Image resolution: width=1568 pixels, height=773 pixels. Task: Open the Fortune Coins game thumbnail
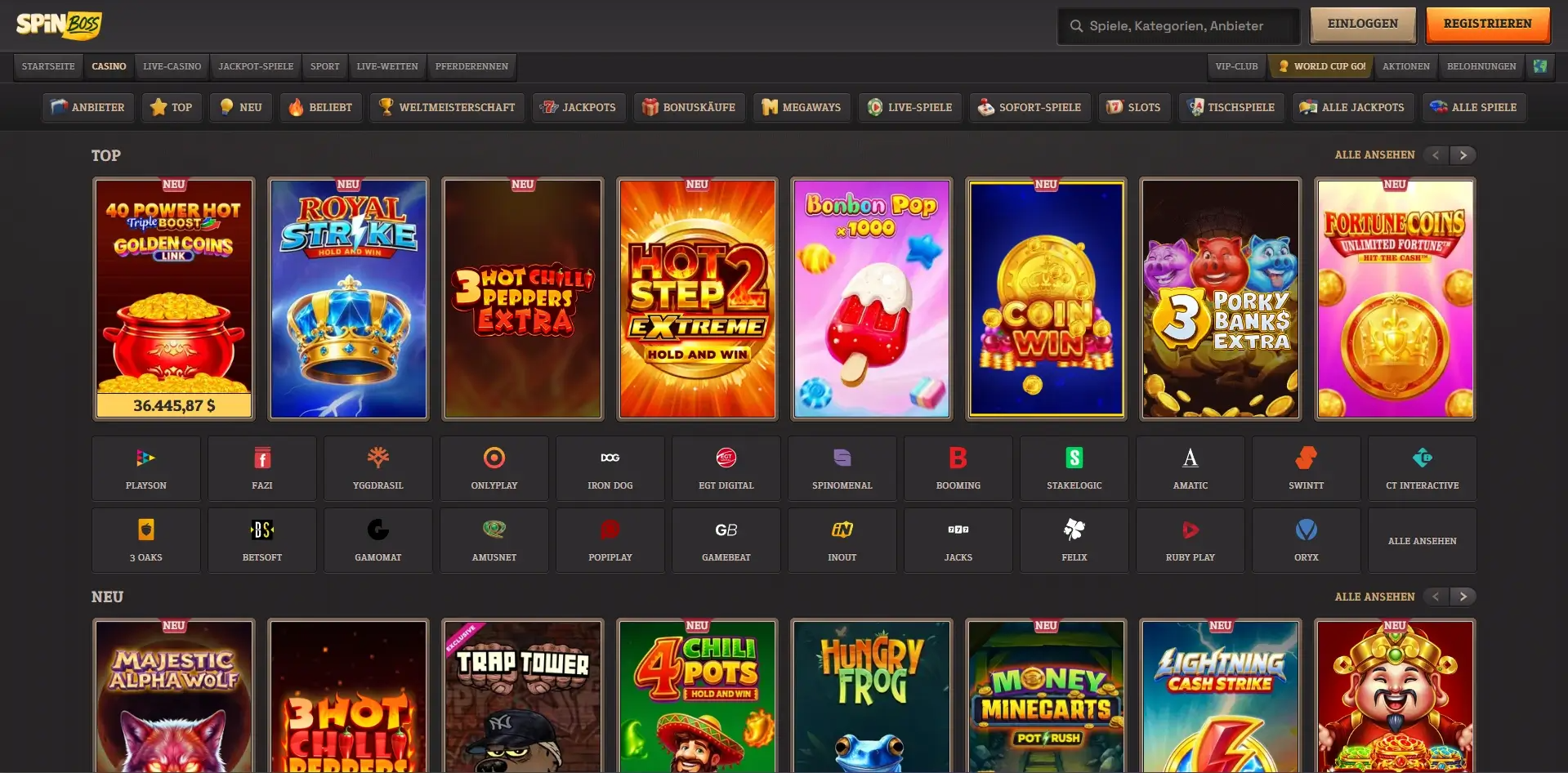click(1396, 299)
